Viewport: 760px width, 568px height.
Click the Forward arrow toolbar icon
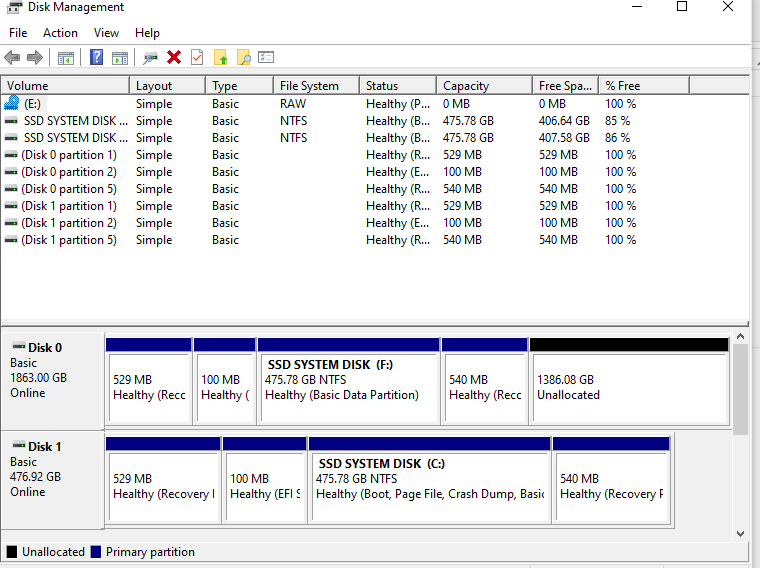[35, 58]
